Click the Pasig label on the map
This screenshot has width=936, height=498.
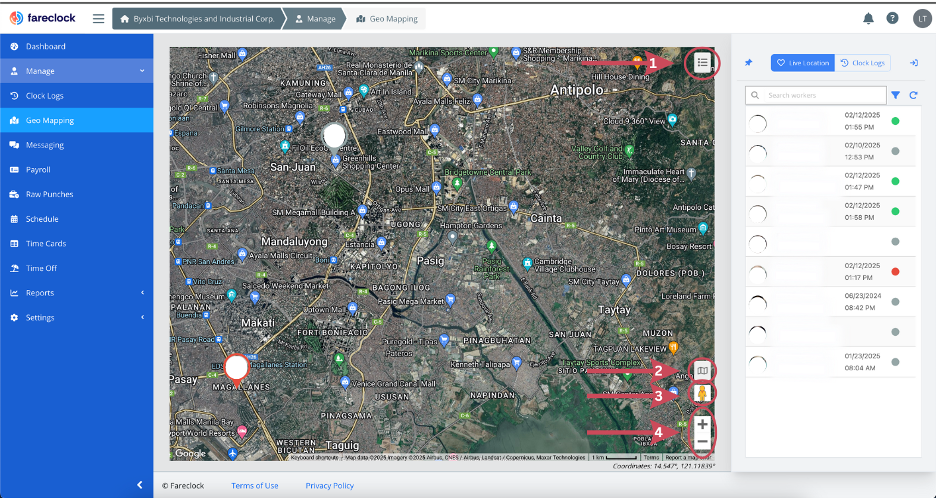click(430, 260)
